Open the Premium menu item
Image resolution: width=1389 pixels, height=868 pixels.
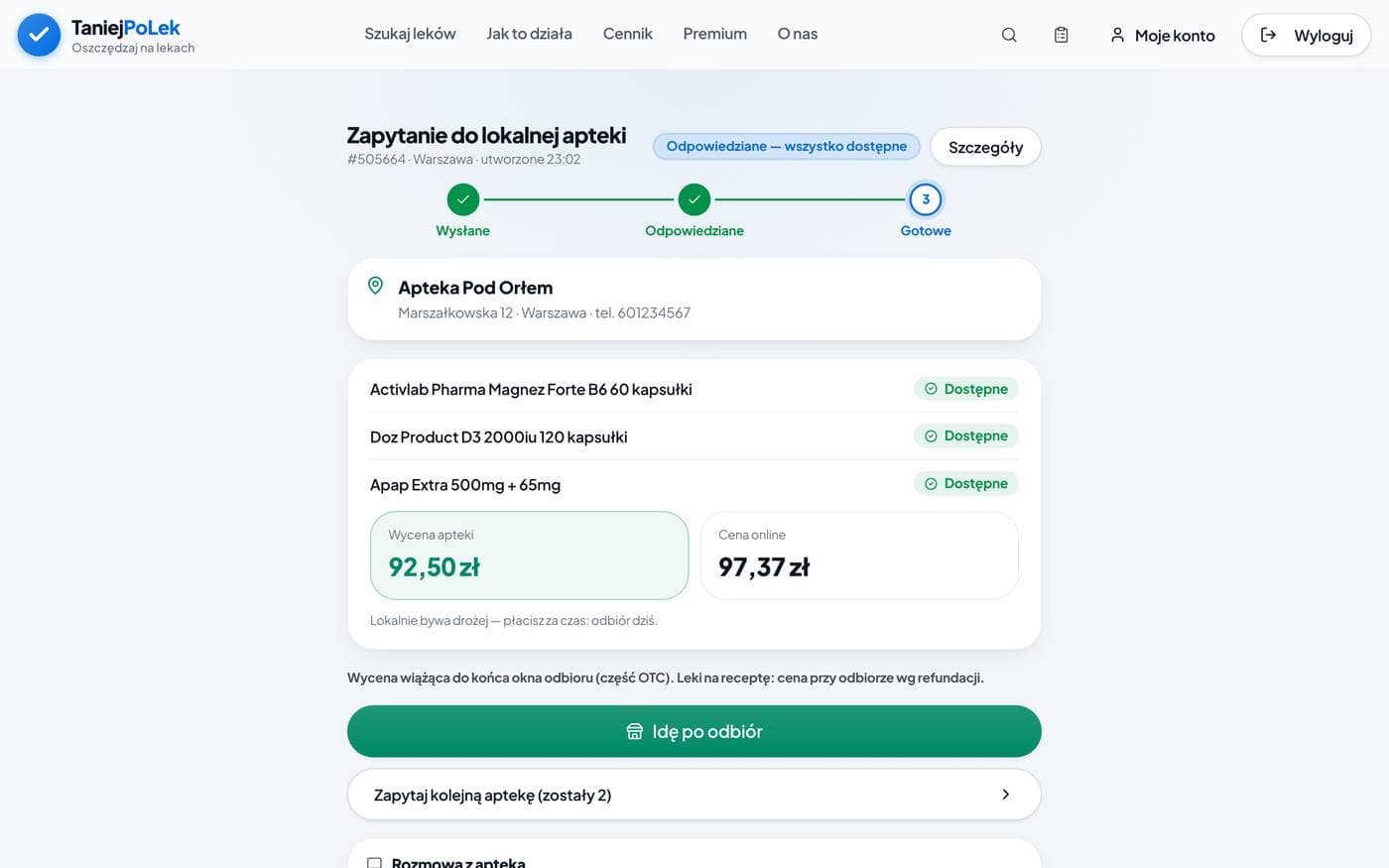click(714, 34)
